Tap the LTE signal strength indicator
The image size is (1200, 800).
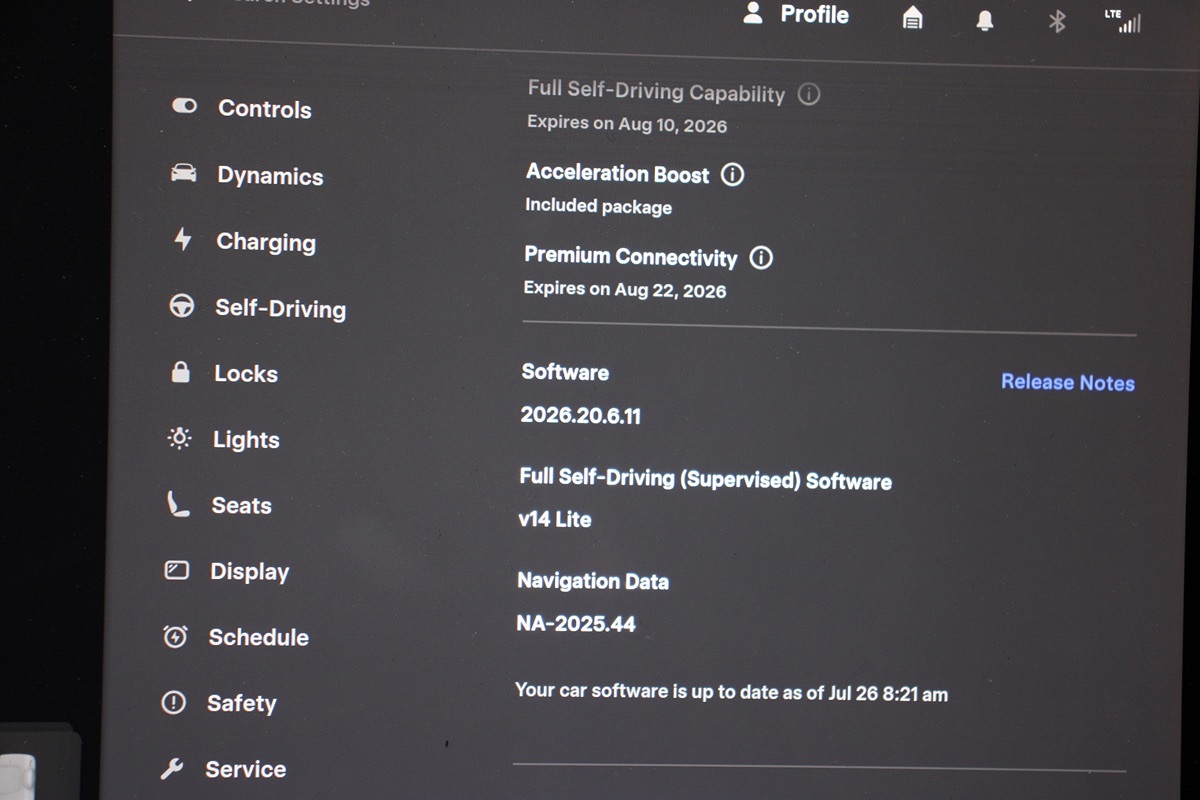point(1122,21)
